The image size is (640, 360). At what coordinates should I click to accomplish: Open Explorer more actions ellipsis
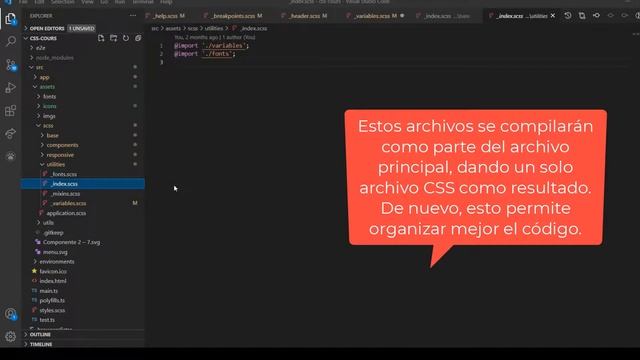pyautogui.click(x=133, y=16)
